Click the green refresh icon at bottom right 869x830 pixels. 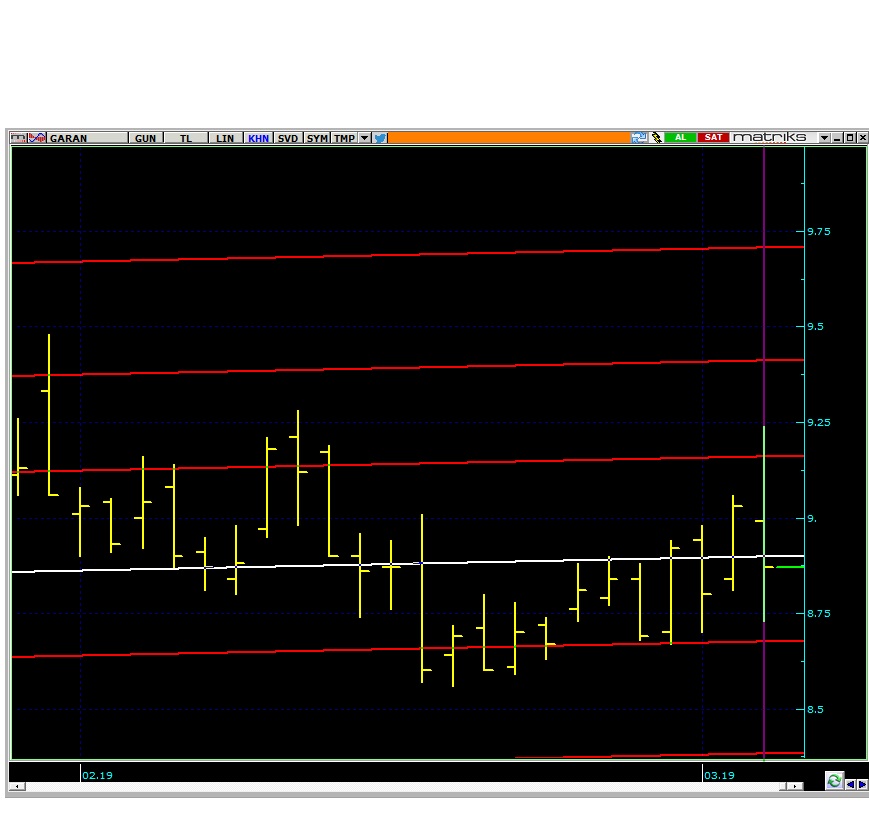(834, 781)
